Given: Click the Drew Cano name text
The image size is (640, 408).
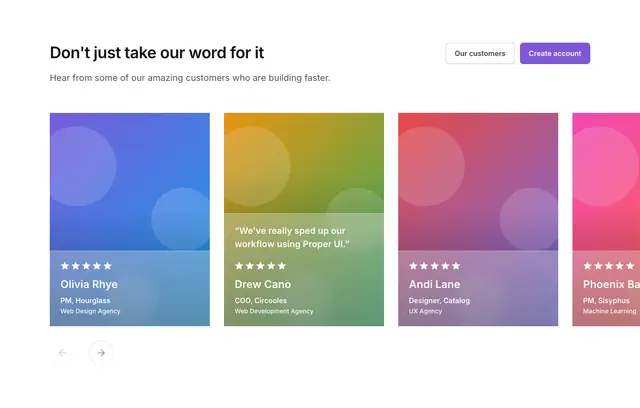Looking at the screenshot, I should coord(263,284).
